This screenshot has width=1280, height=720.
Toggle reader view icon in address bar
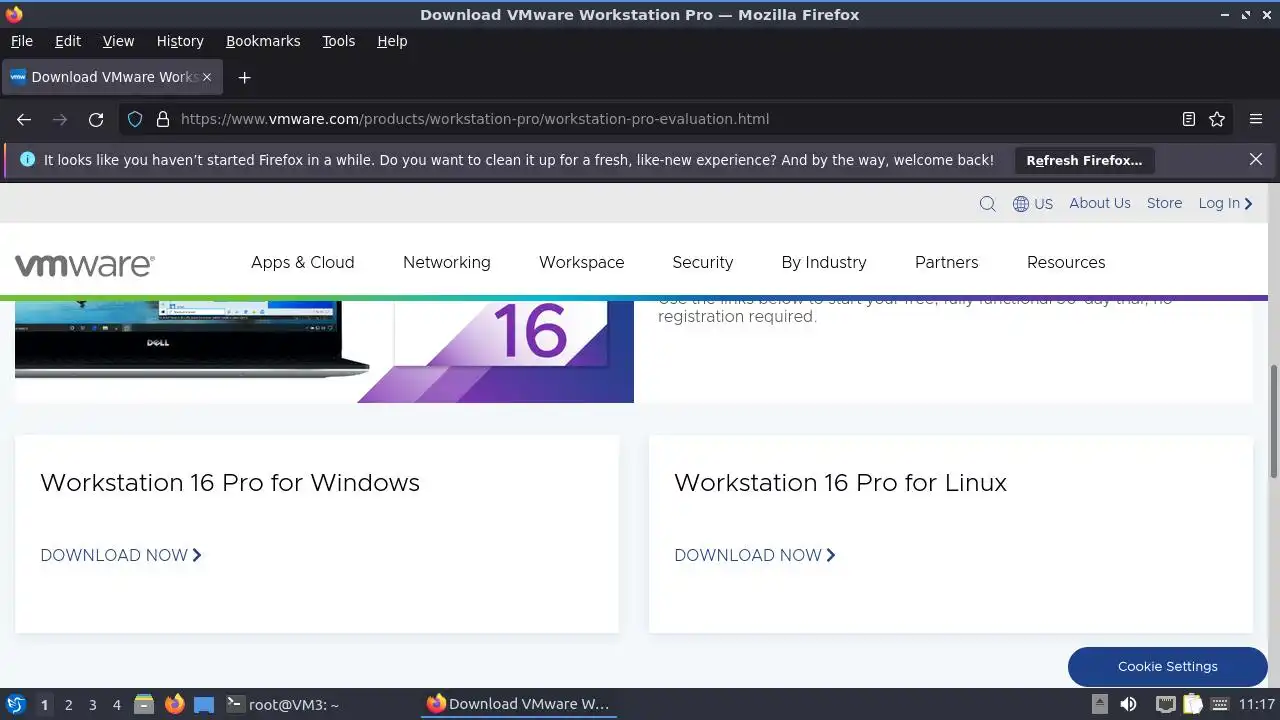(x=1189, y=119)
